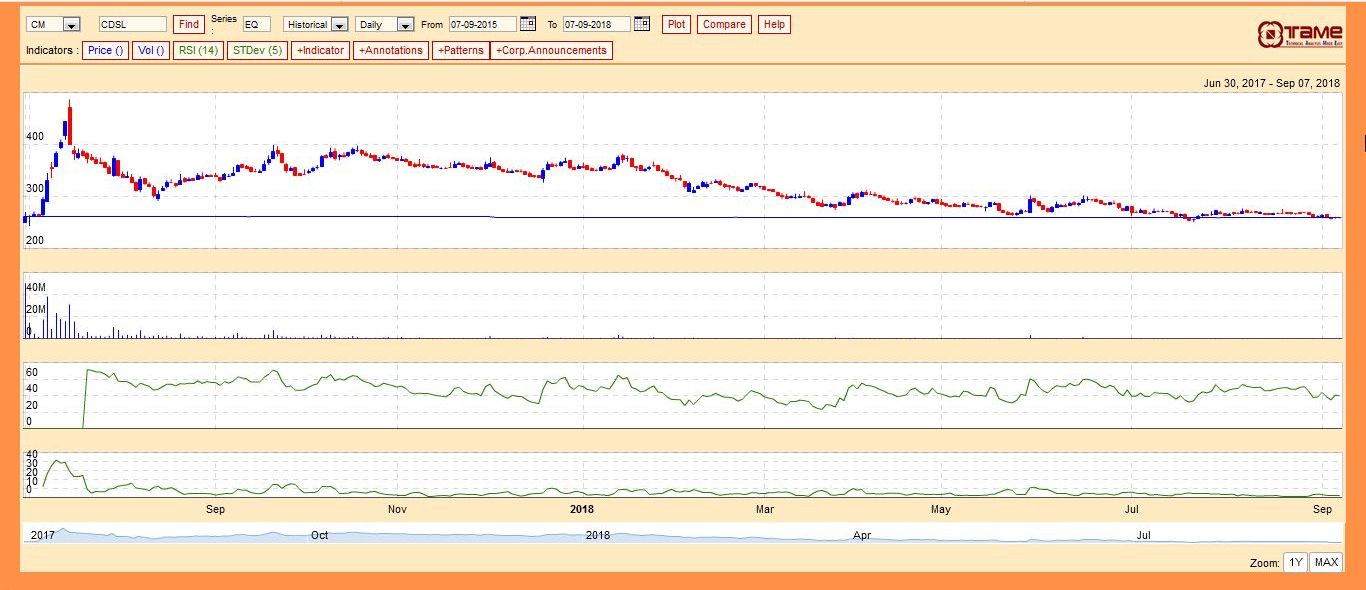The width and height of the screenshot is (1366, 590).
Task: Open the To date calendar picker
Action: click(642, 24)
